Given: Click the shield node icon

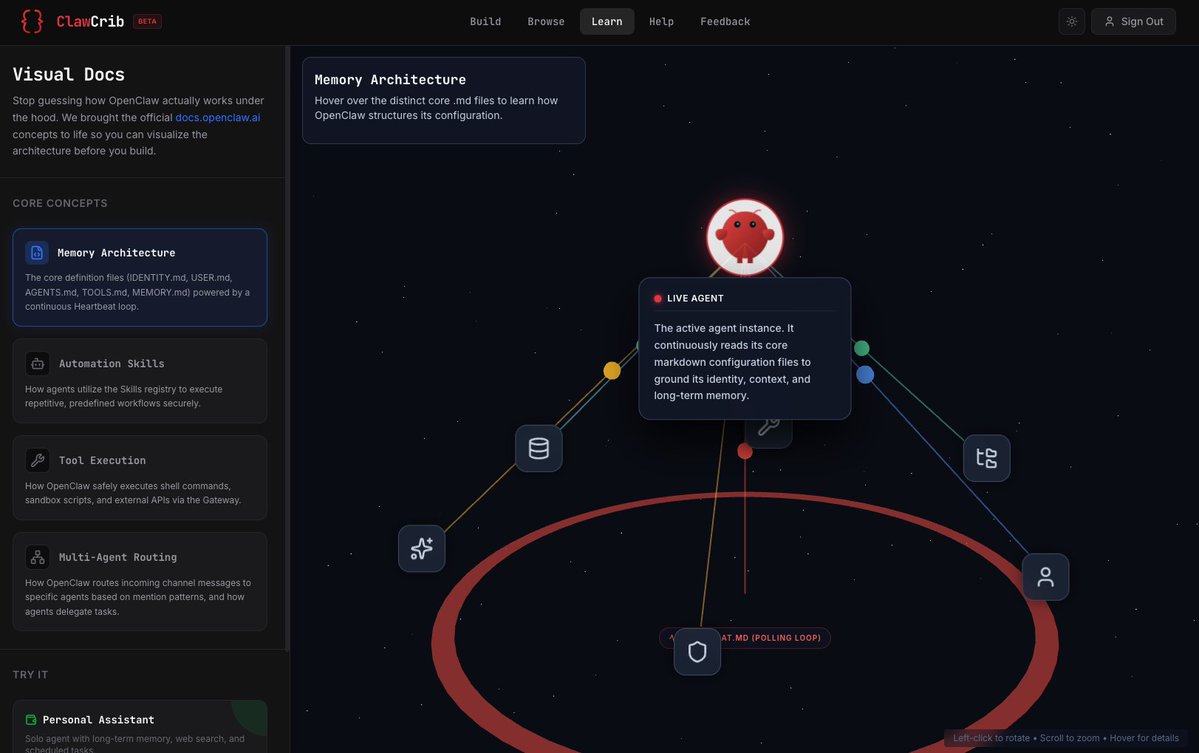Looking at the screenshot, I should (697, 652).
